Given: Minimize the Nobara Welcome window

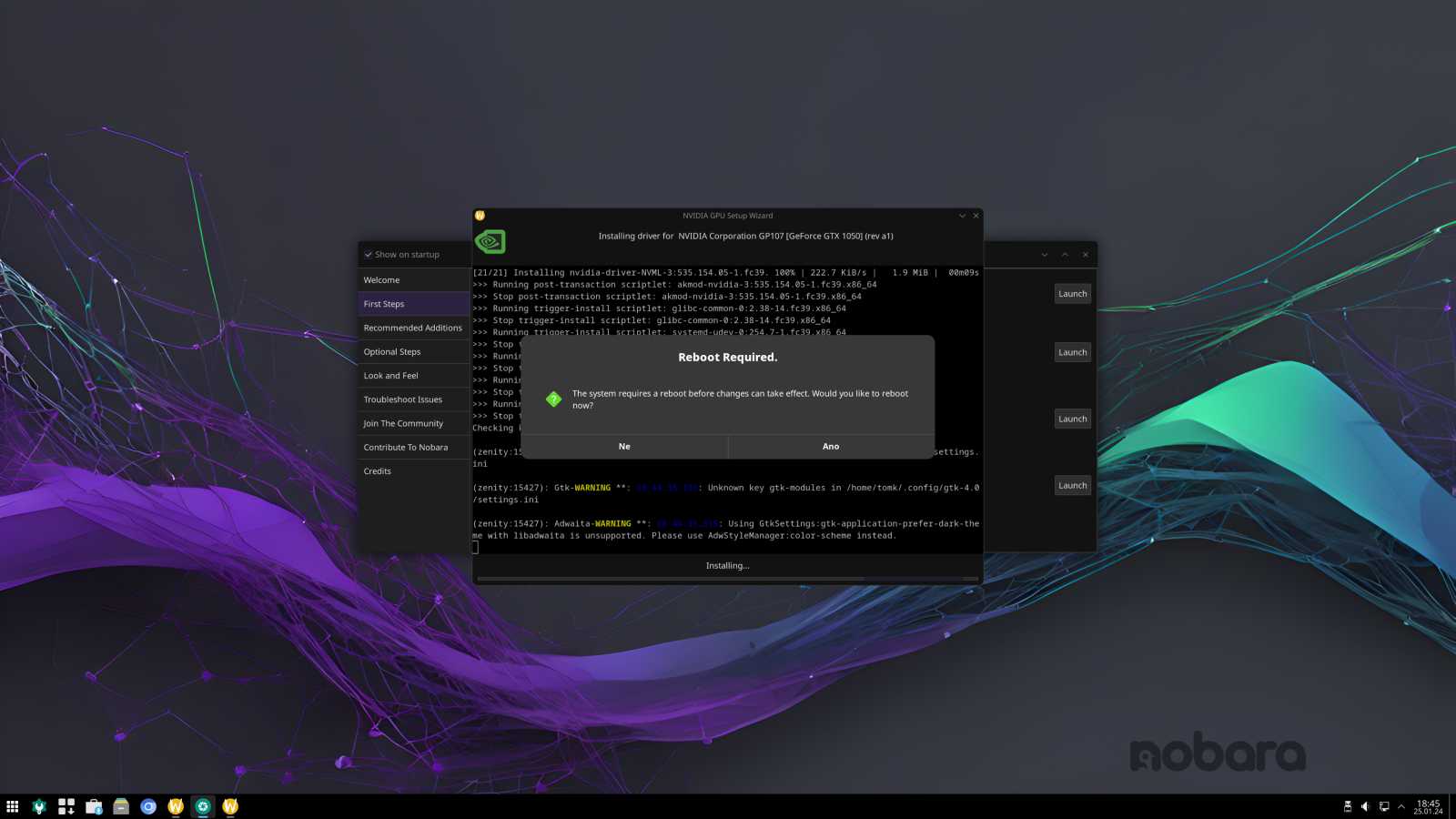Looking at the screenshot, I should point(1045,255).
